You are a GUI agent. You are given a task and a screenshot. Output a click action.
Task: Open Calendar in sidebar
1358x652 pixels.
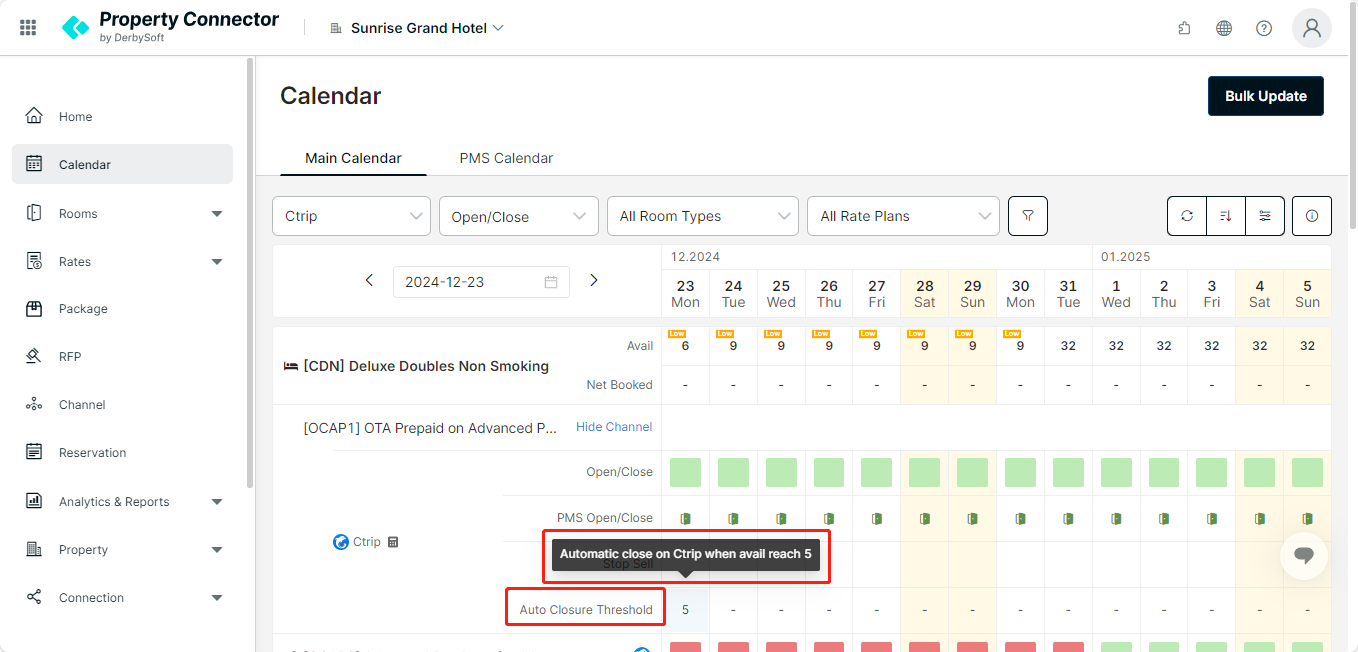122,164
